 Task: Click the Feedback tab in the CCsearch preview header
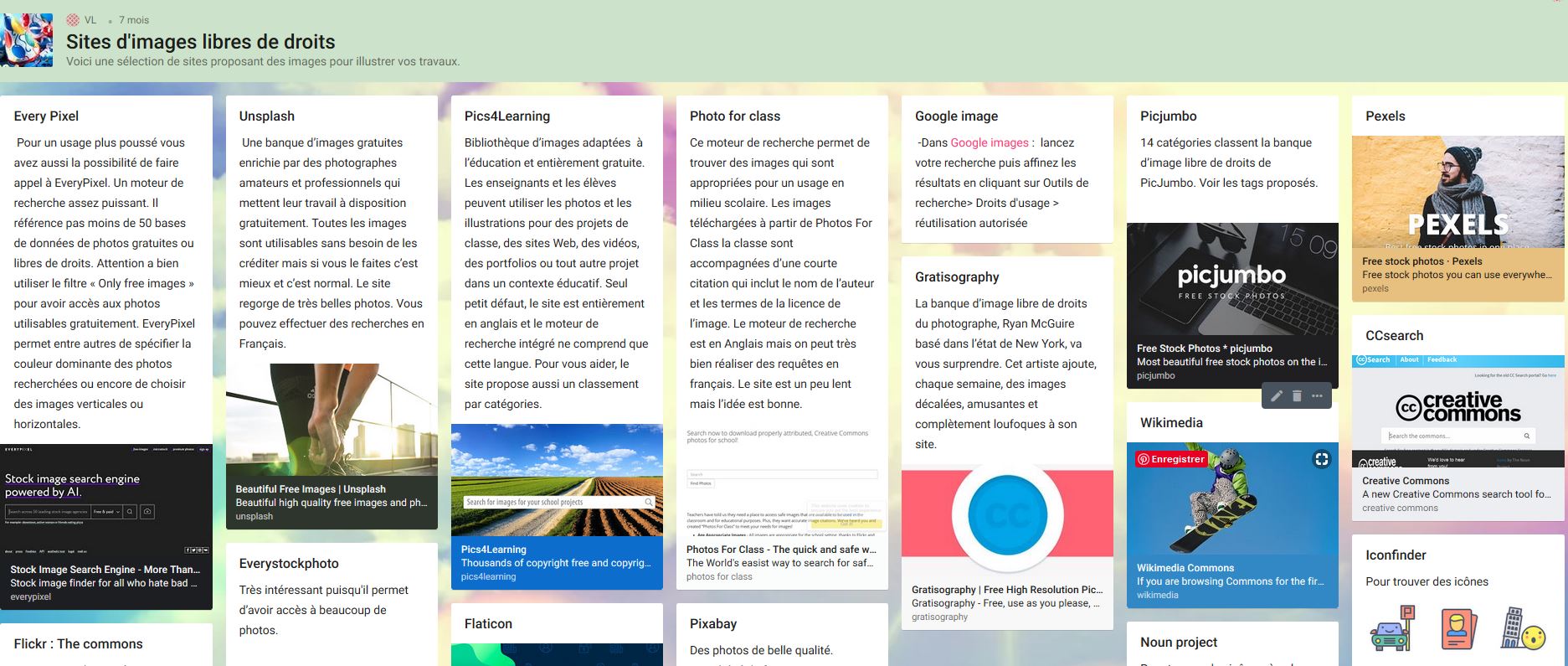point(1442,360)
